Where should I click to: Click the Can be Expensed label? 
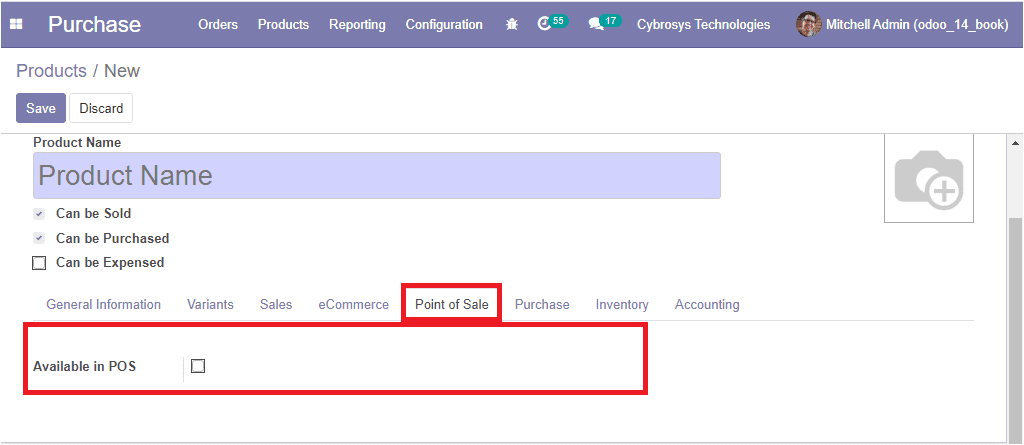click(x=110, y=263)
